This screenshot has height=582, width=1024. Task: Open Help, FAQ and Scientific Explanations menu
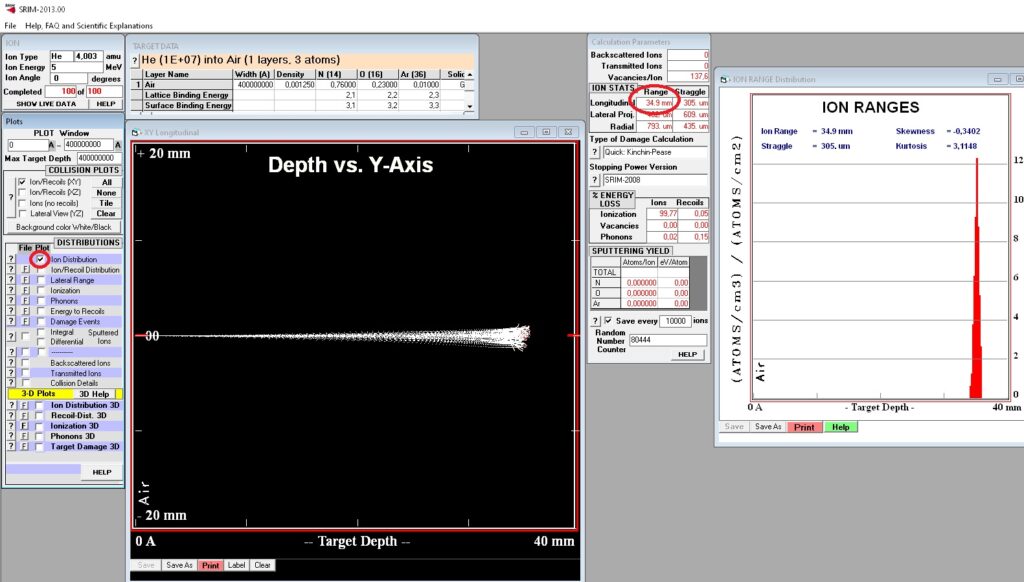(x=89, y=25)
